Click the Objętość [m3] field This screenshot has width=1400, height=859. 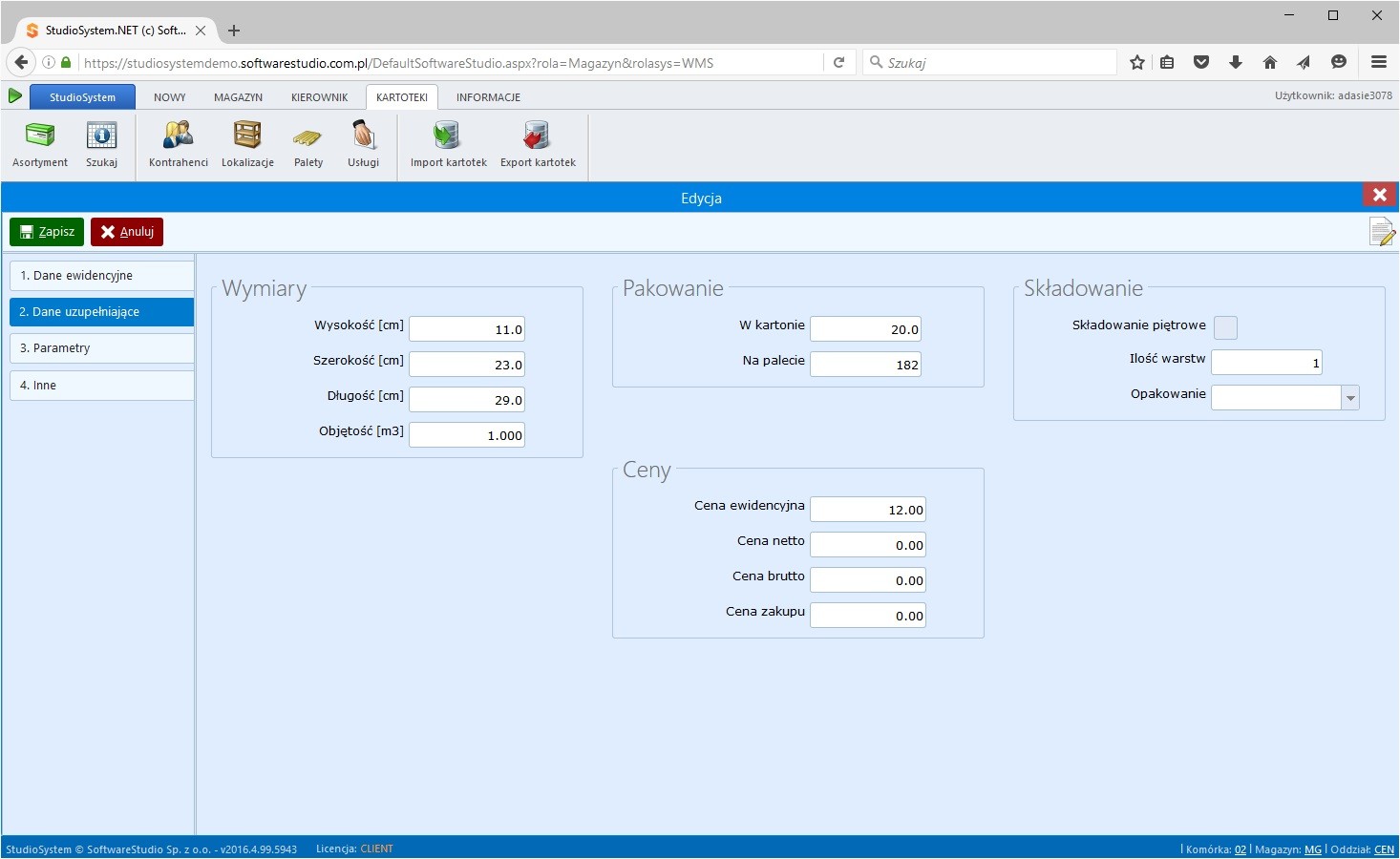(x=467, y=435)
